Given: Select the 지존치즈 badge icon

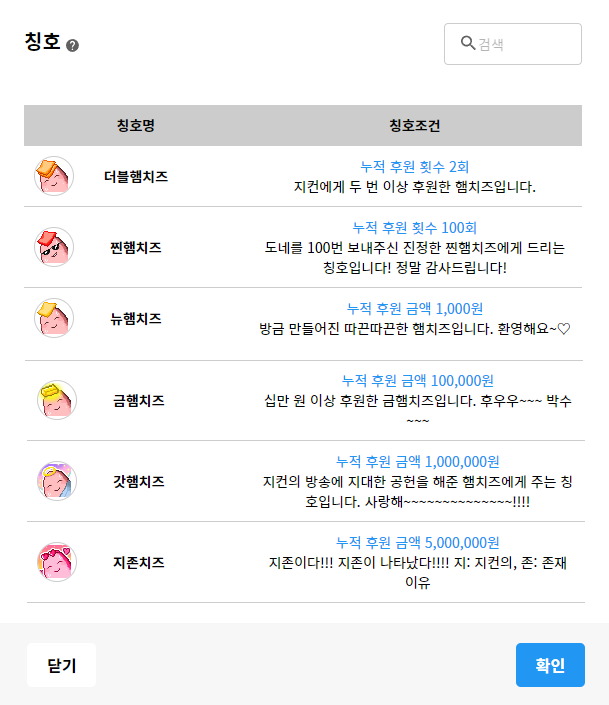Looking at the screenshot, I should (56, 562).
